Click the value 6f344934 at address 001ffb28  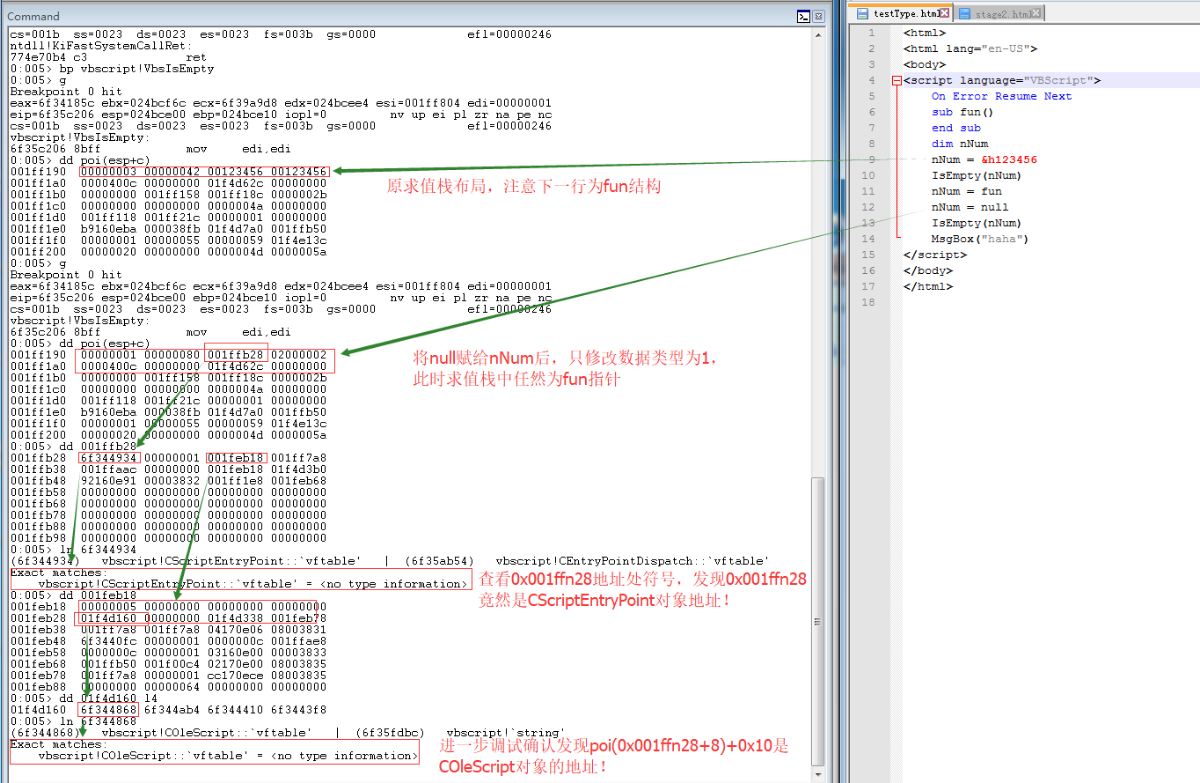pos(108,457)
